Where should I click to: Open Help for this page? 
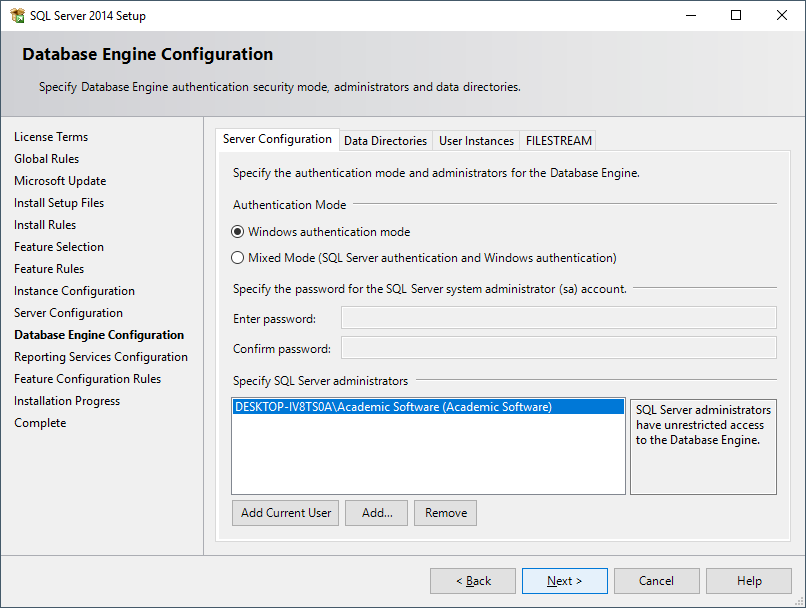pyautogui.click(x=749, y=581)
